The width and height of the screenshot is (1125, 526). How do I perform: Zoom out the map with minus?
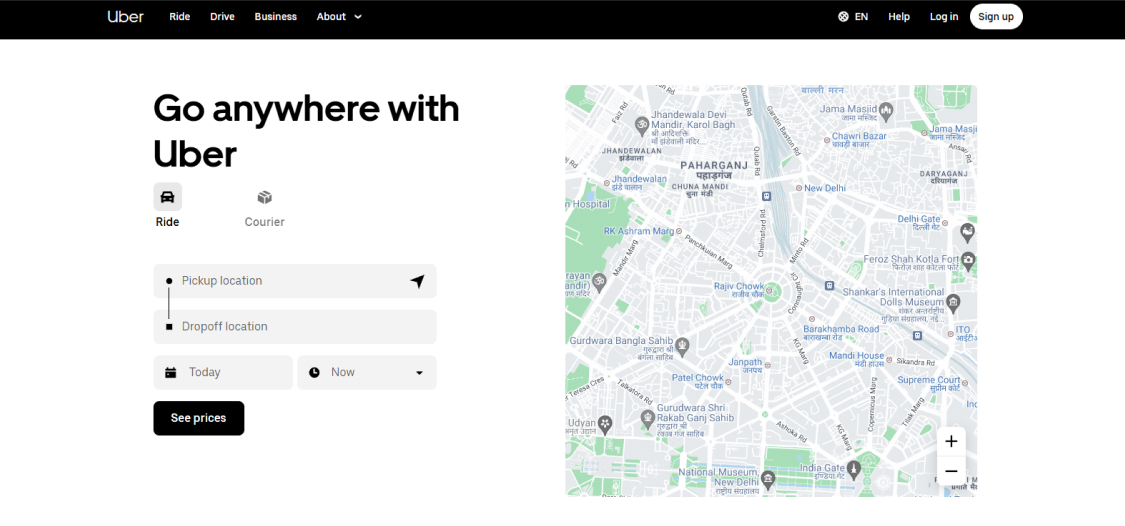[951, 471]
